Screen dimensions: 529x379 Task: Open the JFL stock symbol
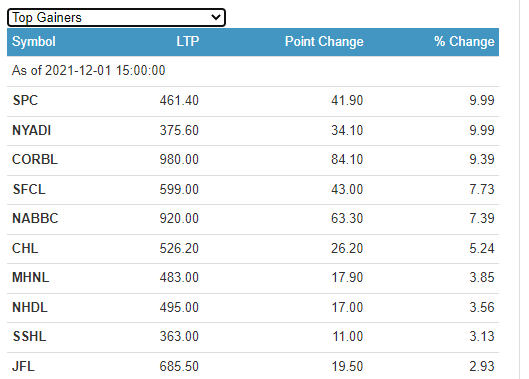point(23,367)
